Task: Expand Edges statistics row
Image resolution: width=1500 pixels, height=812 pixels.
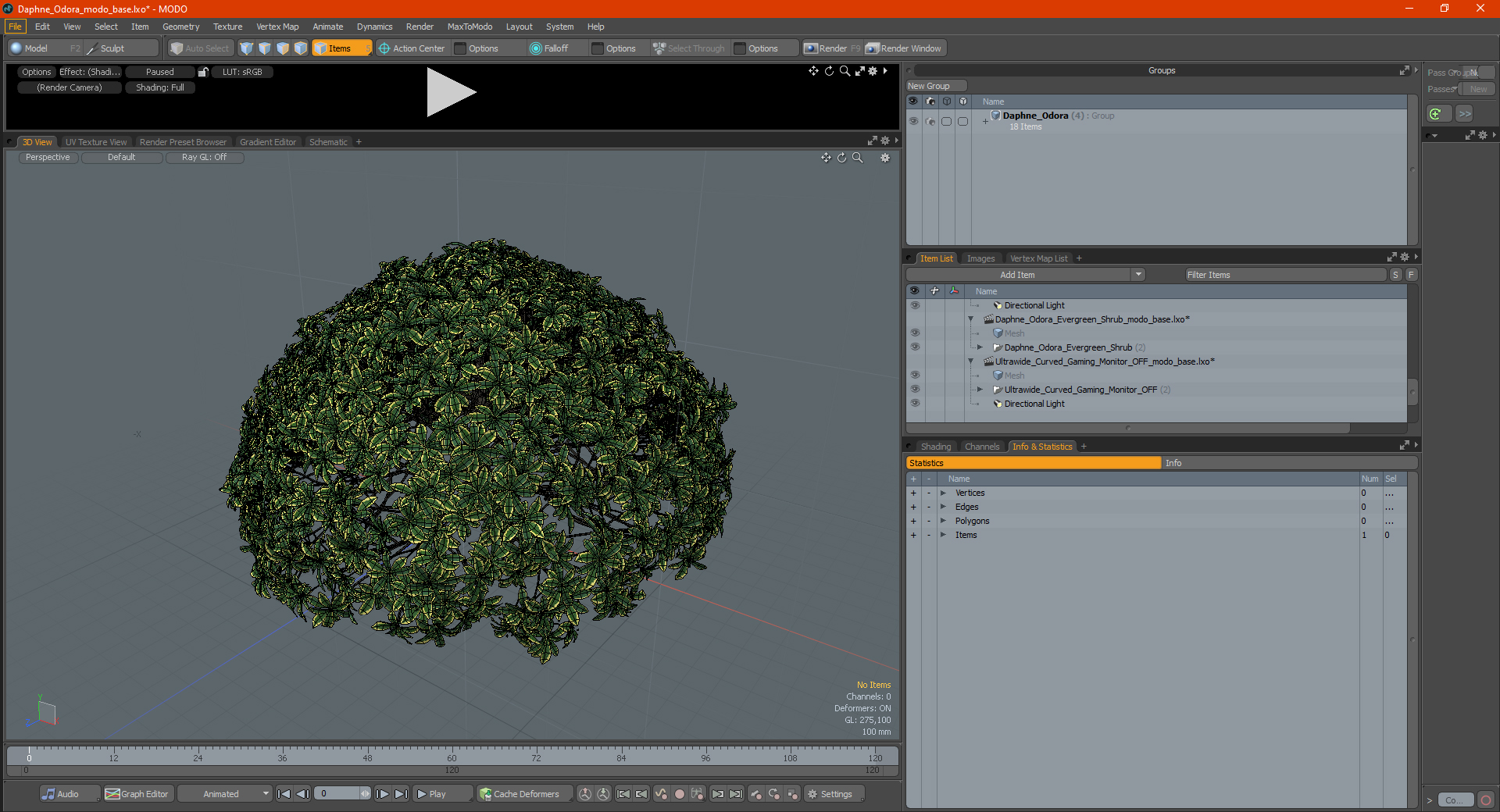Action: click(943, 507)
